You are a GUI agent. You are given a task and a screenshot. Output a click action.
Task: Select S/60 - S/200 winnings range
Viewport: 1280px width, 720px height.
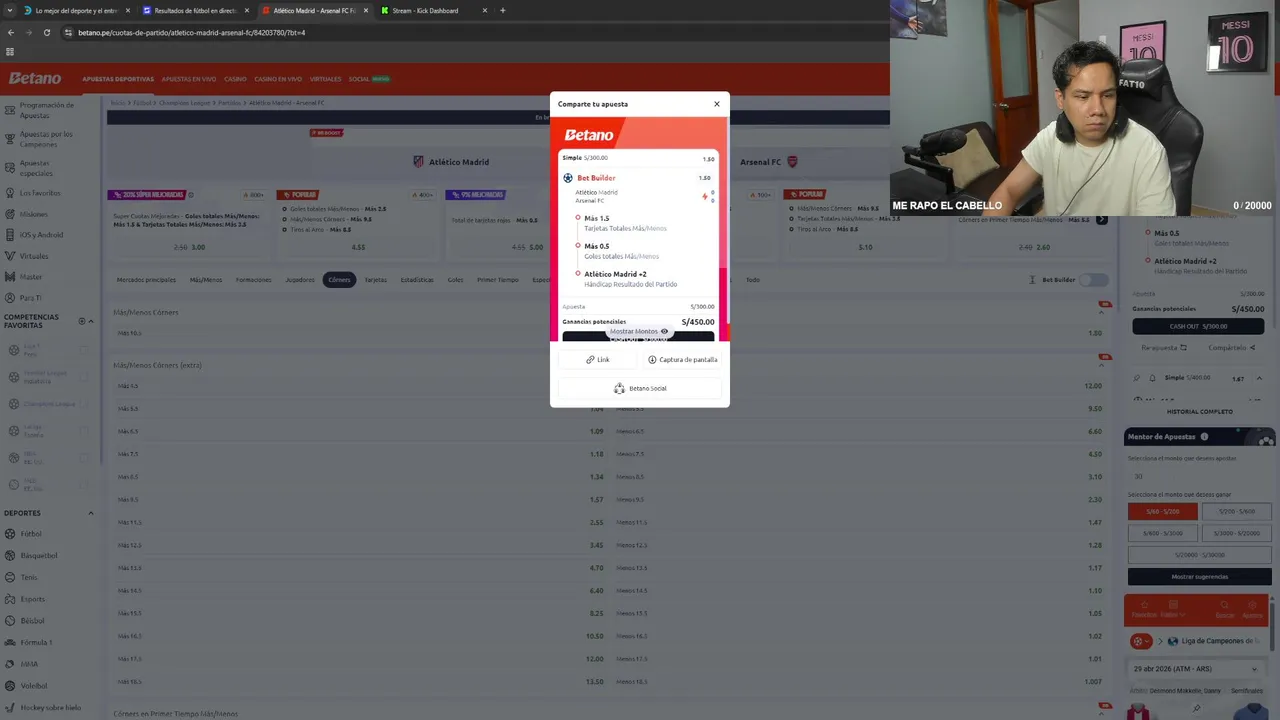tap(1162, 511)
